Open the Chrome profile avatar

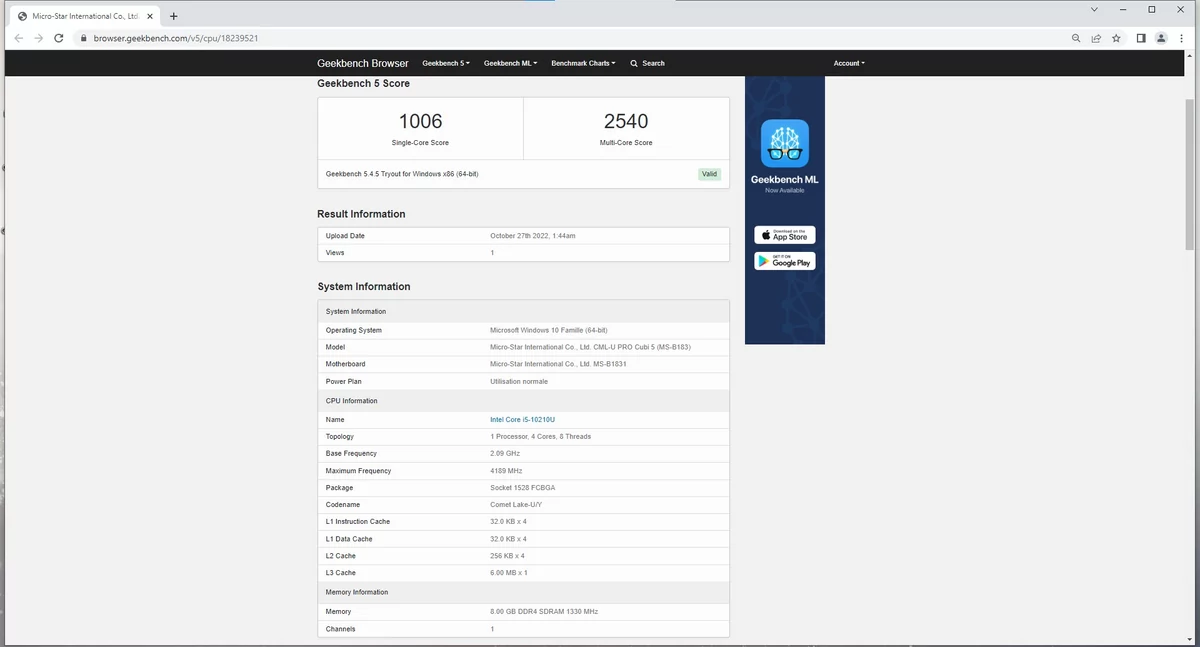[1161, 38]
